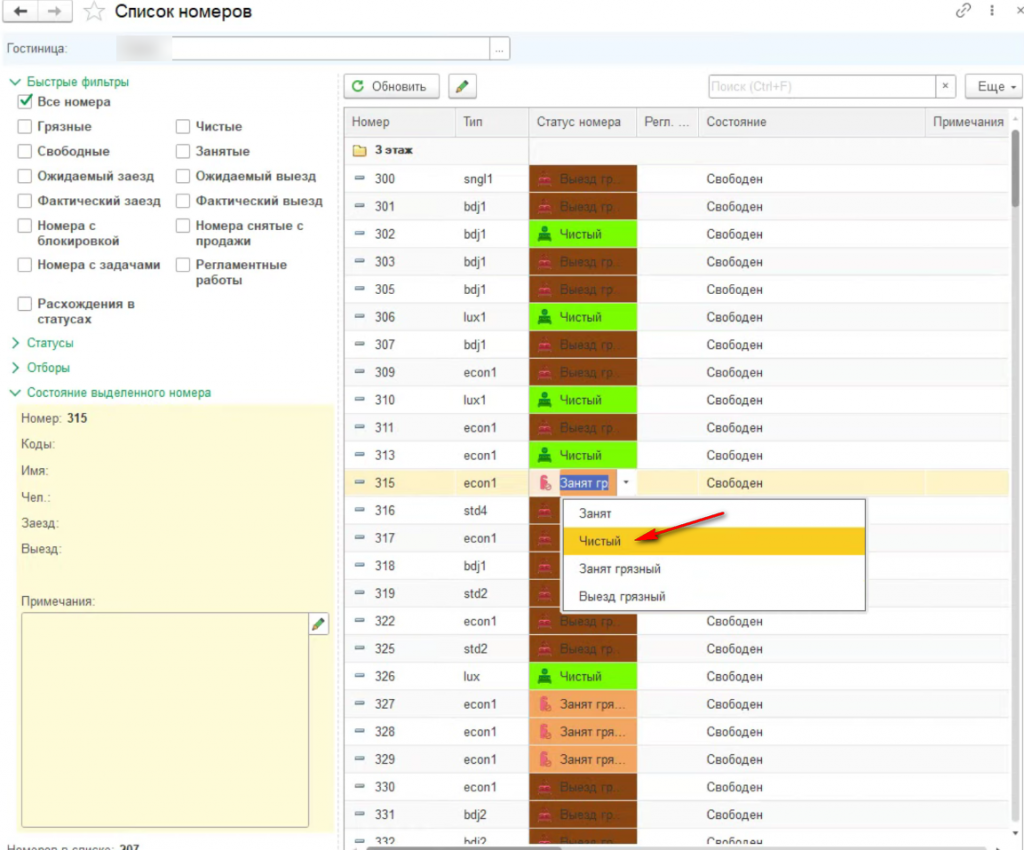
Task: Open the three-dot options menu
Action: click(992, 10)
